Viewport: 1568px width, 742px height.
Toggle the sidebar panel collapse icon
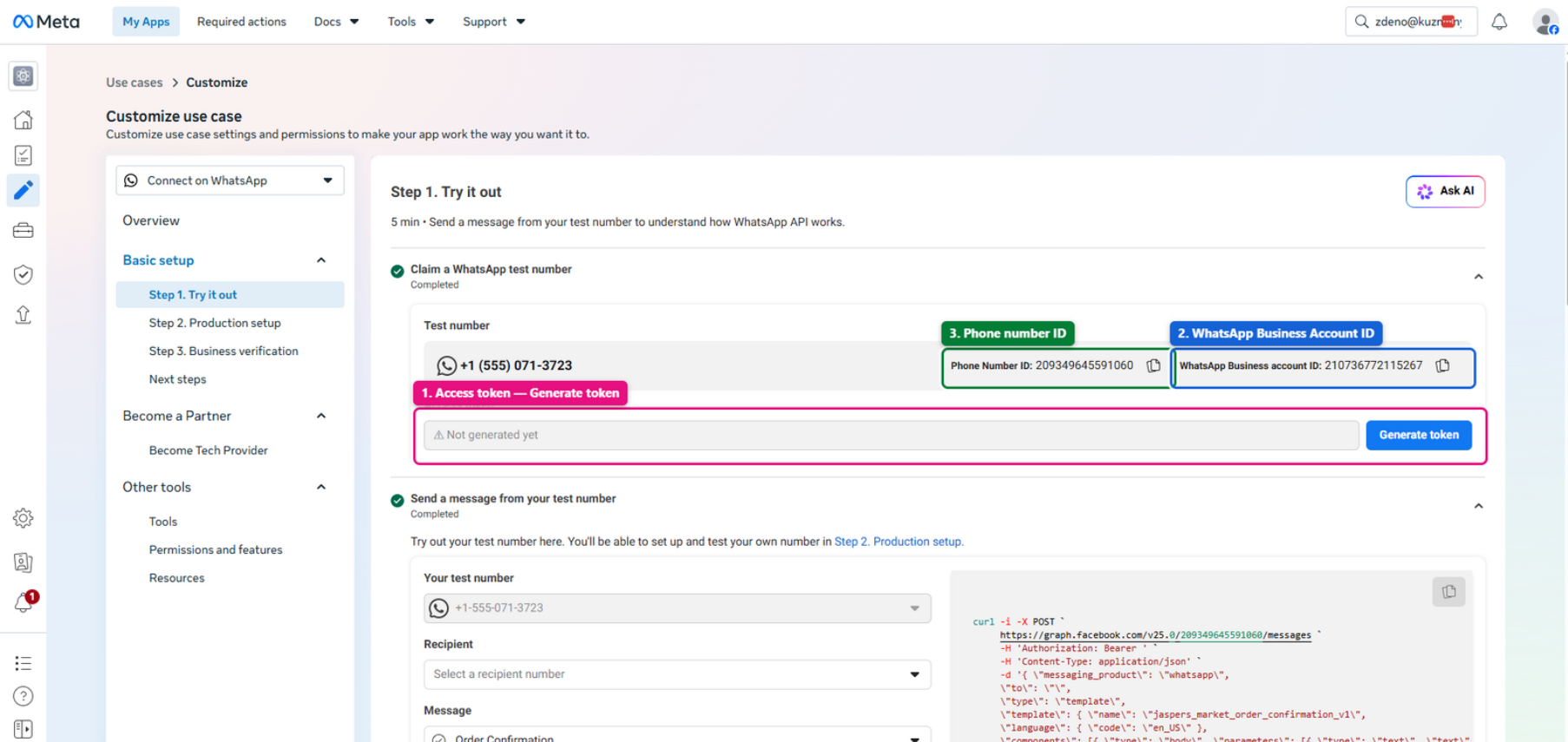tap(23, 729)
